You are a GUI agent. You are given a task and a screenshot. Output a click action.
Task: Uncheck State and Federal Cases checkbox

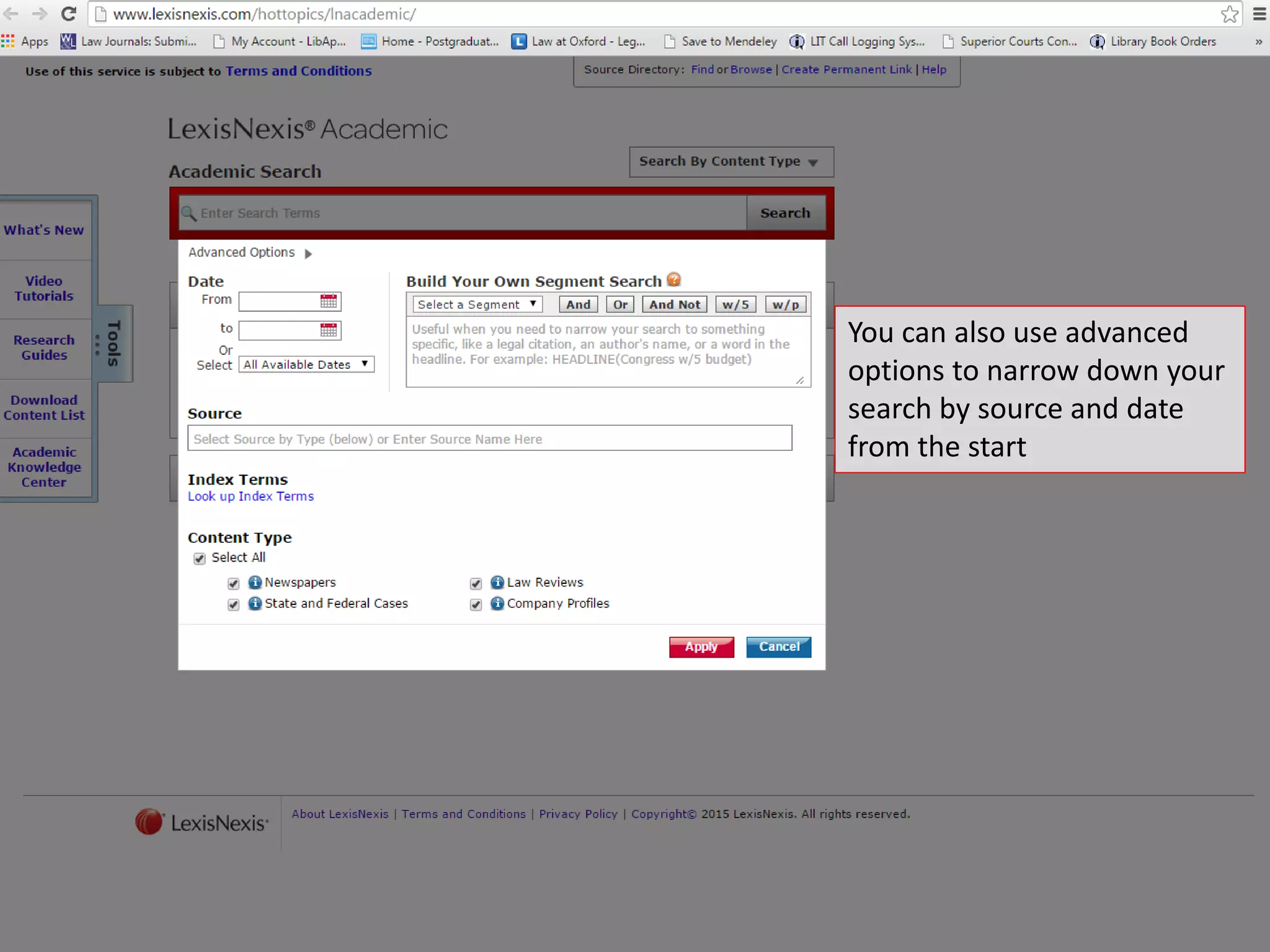(x=233, y=604)
